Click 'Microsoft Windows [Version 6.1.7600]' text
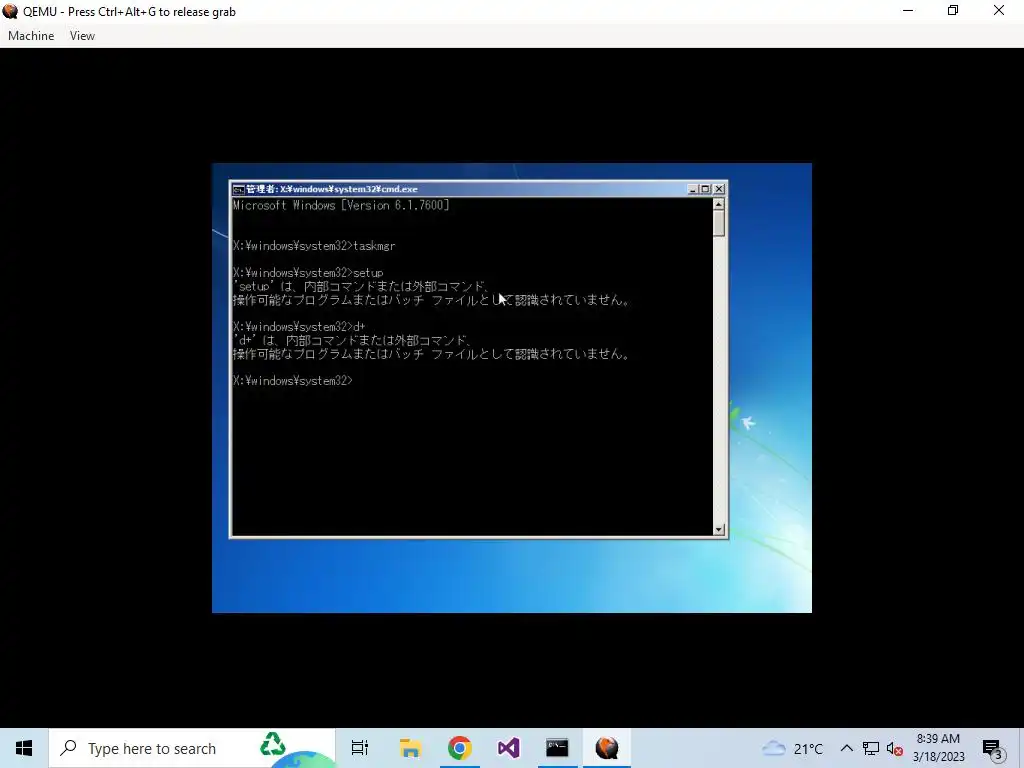The image size is (1024, 768). click(341, 206)
